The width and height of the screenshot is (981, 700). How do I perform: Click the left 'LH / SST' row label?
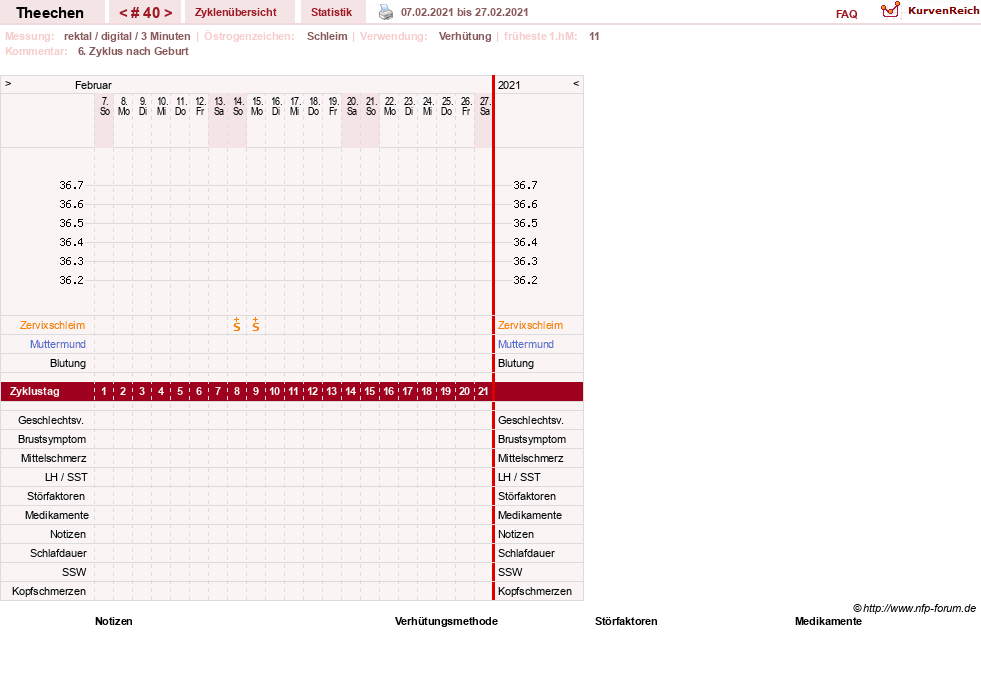[66, 477]
